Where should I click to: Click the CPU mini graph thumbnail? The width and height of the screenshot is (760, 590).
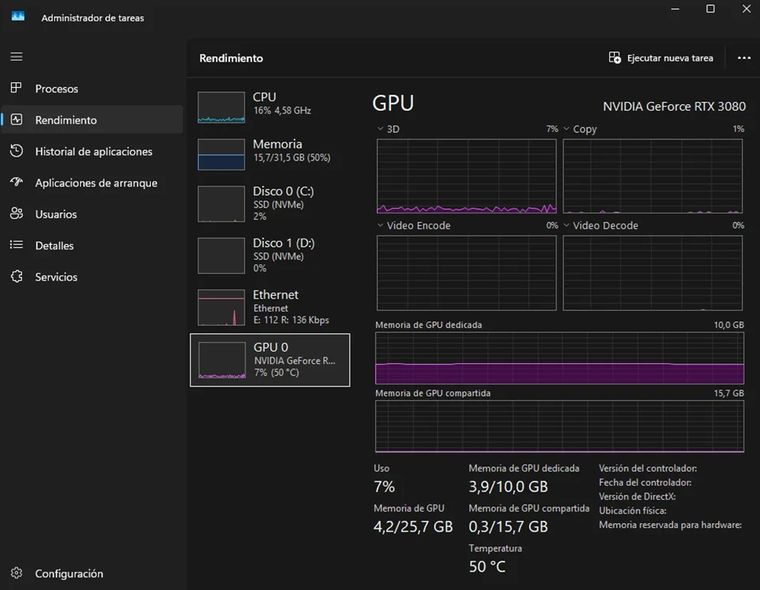coord(221,107)
